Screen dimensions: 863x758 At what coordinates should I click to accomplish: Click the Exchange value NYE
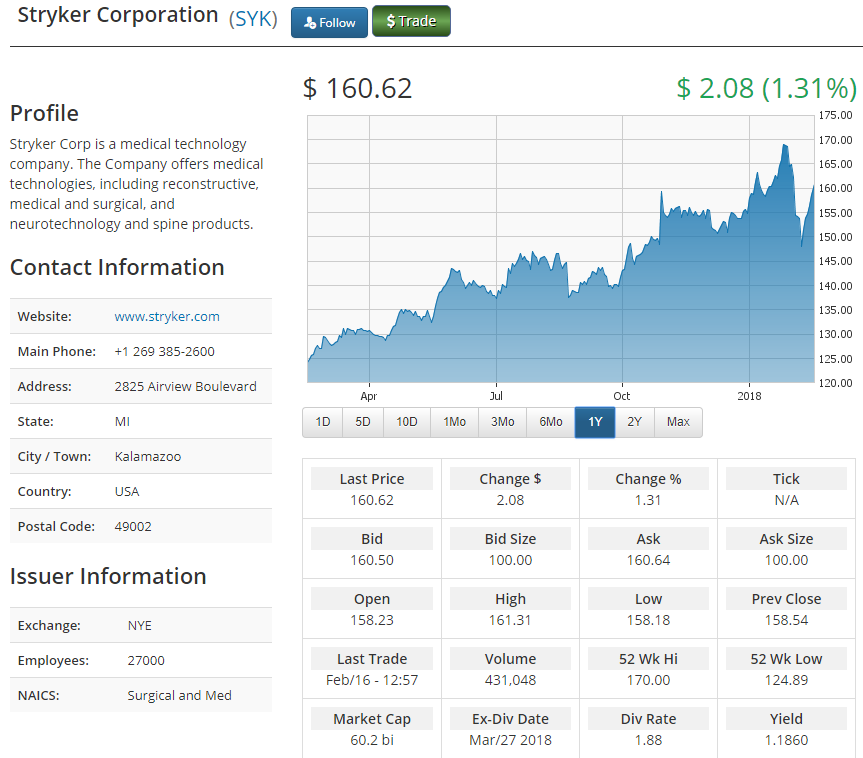pos(139,626)
